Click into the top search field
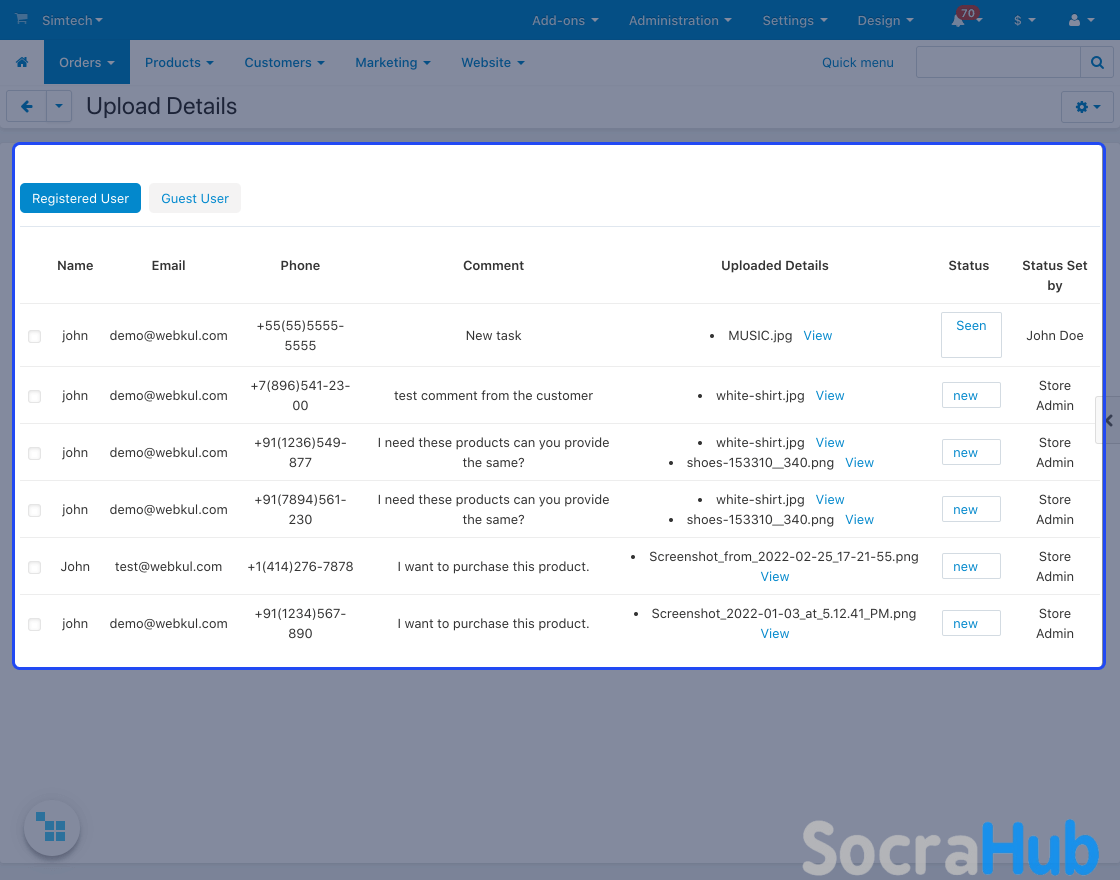Screen dimensions: 1120x880 (998, 62)
